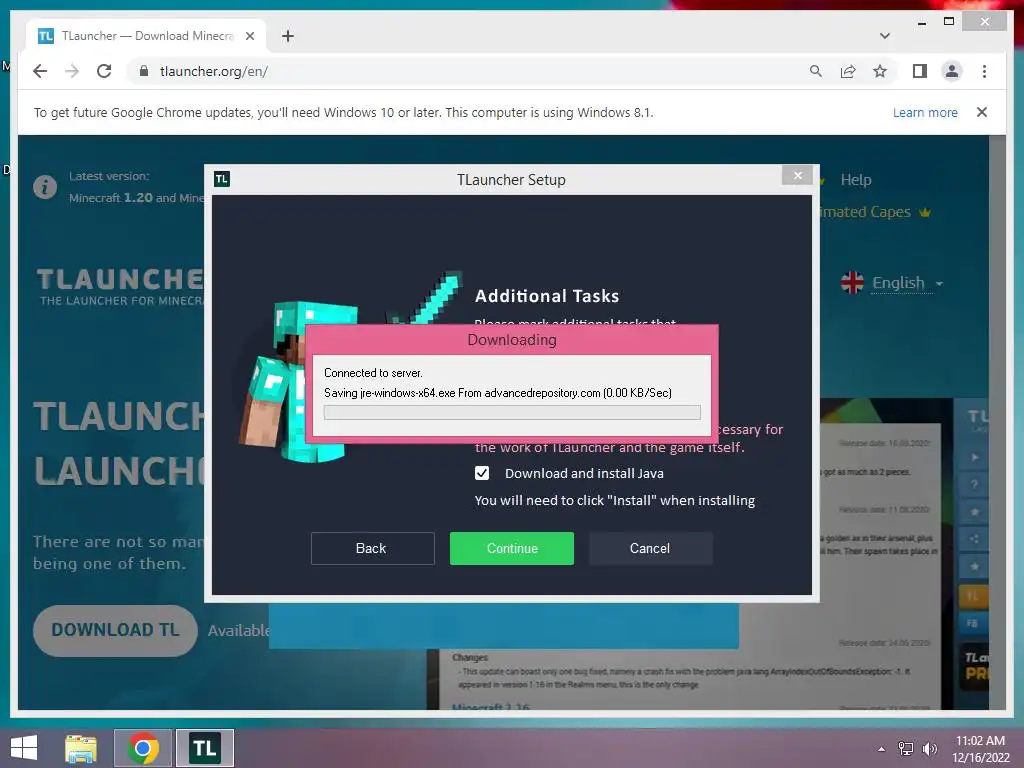This screenshot has width=1024, height=768.
Task: Open File Explorer from taskbar
Action: [81, 748]
